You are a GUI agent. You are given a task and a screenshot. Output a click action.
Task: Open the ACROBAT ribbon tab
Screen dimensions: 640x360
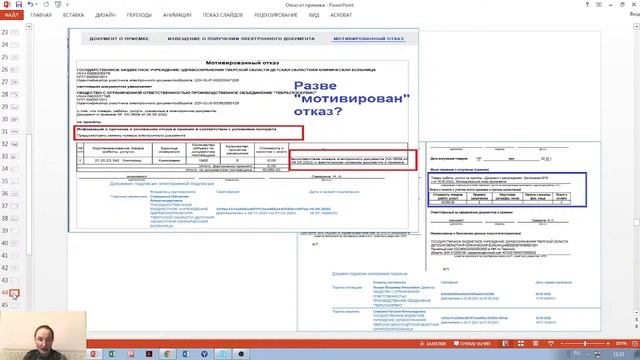(341, 15)
